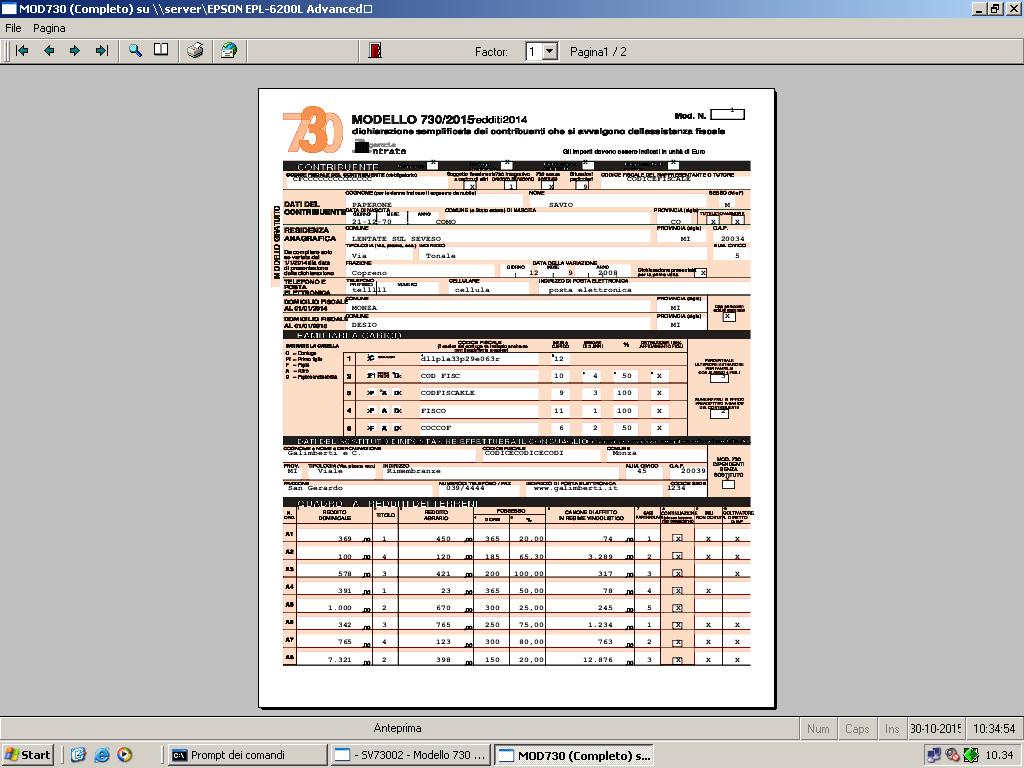Click the DESIO fiscal domicile value
Viewport: 1024px width, 768px height.
pyautogui.click(x=364, y=324)
